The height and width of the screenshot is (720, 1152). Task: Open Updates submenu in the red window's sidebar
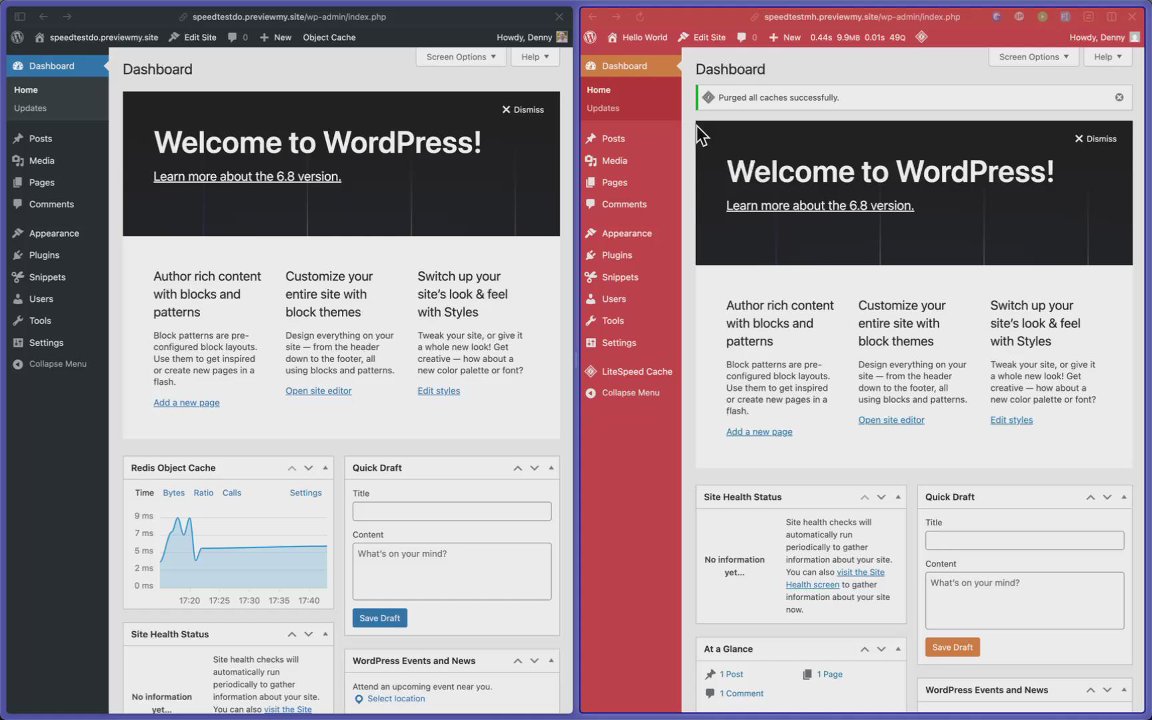point(603,108)
